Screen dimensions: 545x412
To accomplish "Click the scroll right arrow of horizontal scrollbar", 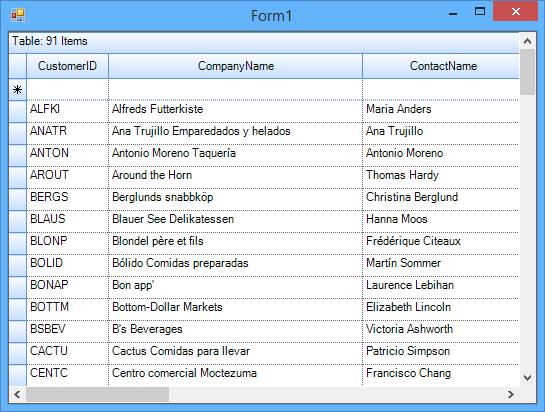I will tap(511, 394).
